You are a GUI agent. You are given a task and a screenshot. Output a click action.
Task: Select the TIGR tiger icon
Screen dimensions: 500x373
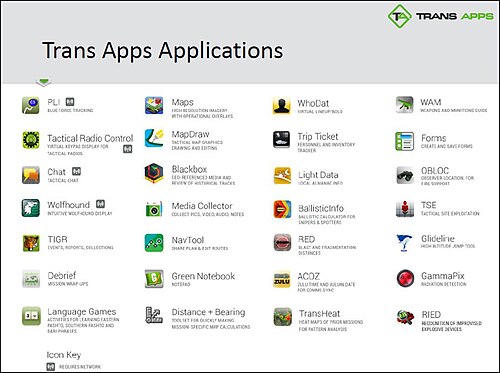click(x=31, y=243)
